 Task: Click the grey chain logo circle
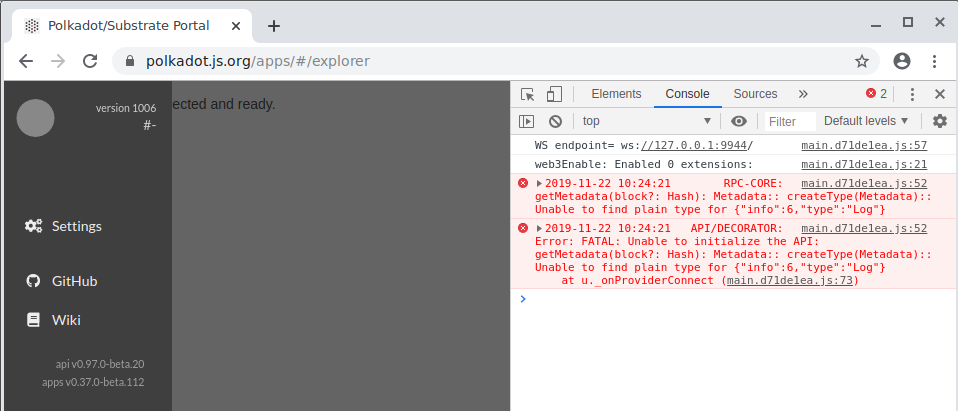[35, 118]
